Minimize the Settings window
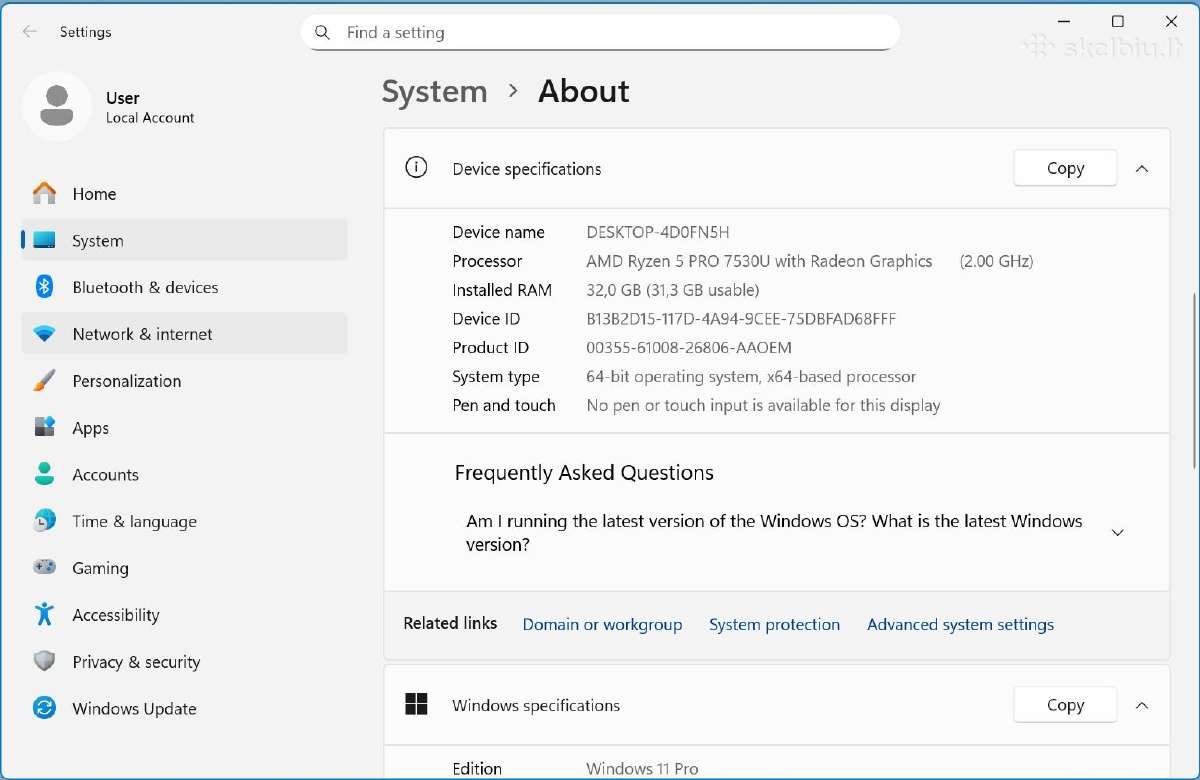Viewport: 1200px width, 780px height. pyautogui.click(x=1064, y=21)
